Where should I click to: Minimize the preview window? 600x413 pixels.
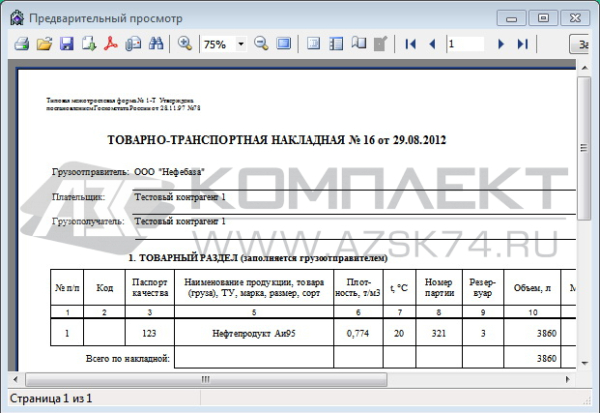pos(511,18)
